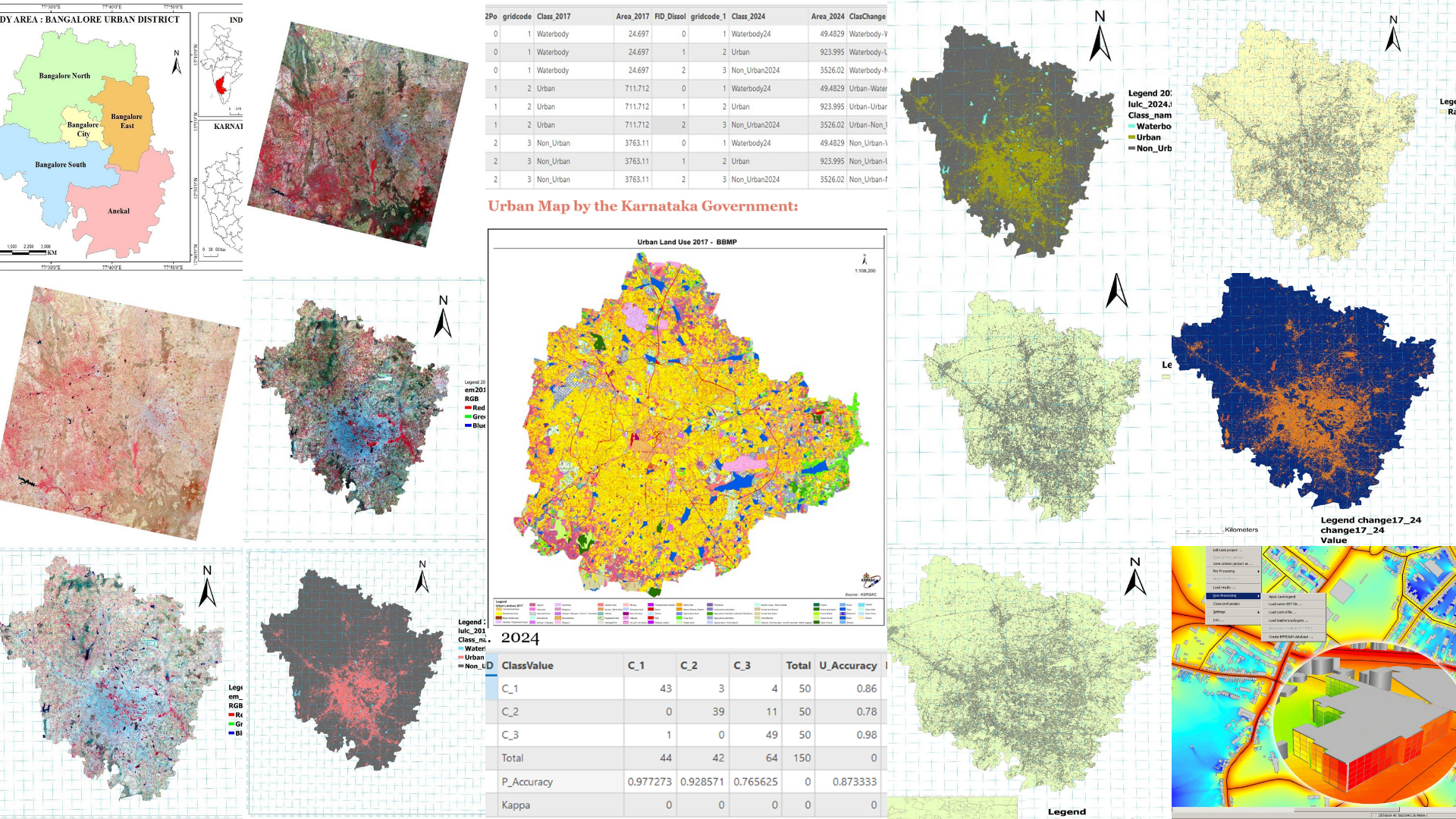Screen dimensions: 1456x819
Task: Choose the Close LimA project menu item
Action: click(1226, 604)
